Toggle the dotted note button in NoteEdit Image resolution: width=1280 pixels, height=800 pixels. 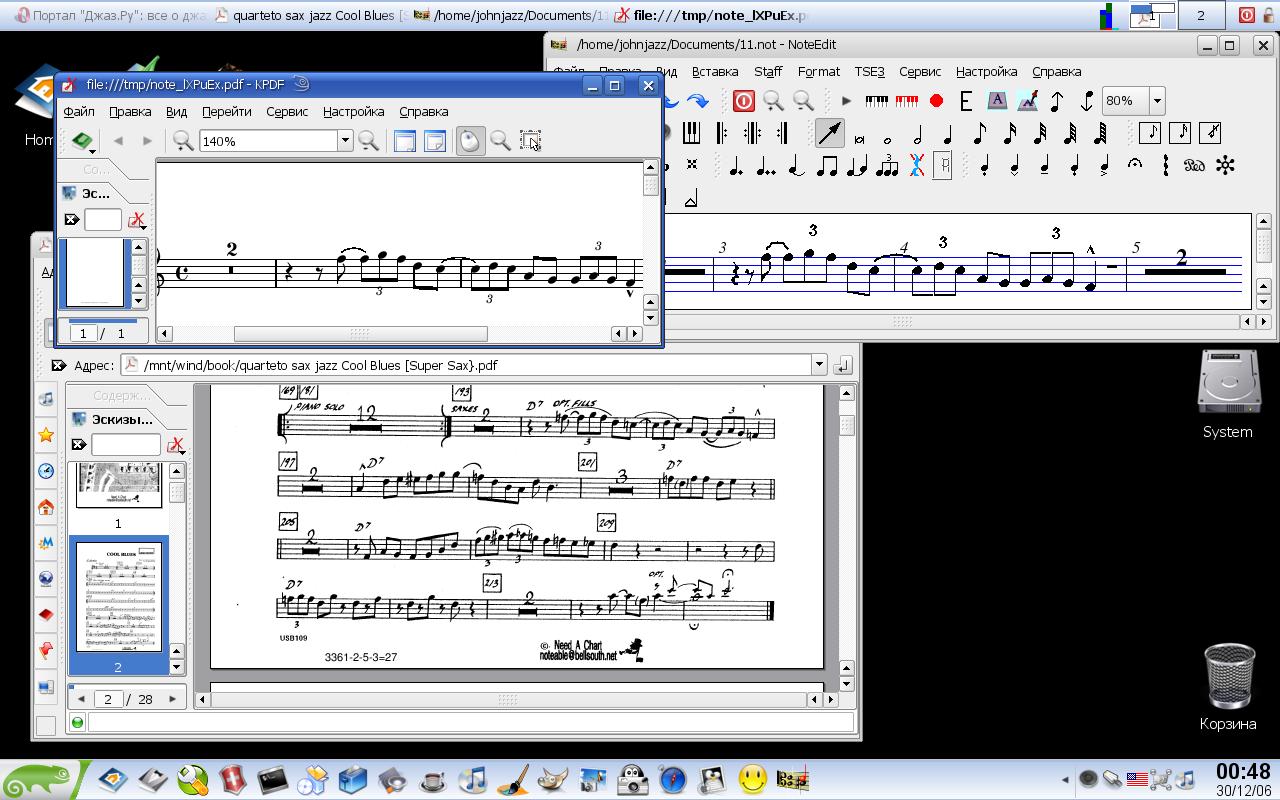736,166
